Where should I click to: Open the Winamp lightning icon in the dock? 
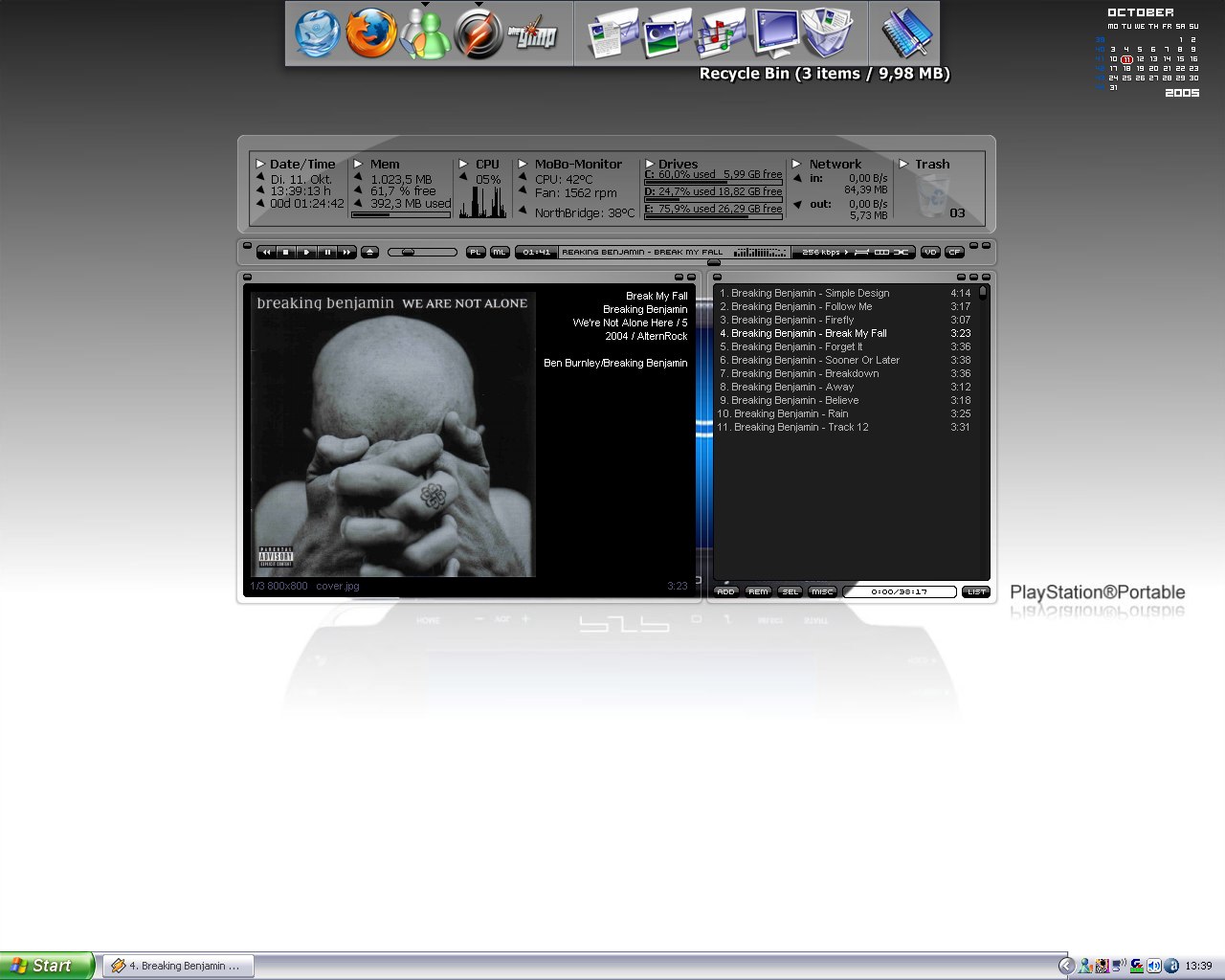click(478, 34)
